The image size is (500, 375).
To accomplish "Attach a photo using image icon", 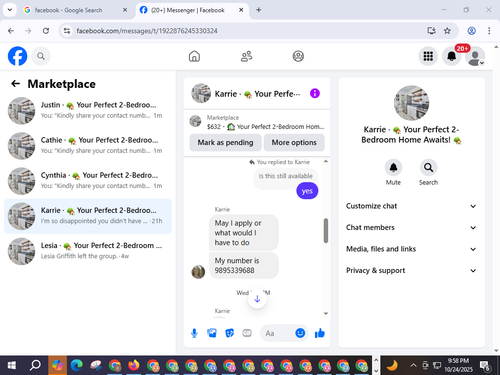I will [212, 333].
